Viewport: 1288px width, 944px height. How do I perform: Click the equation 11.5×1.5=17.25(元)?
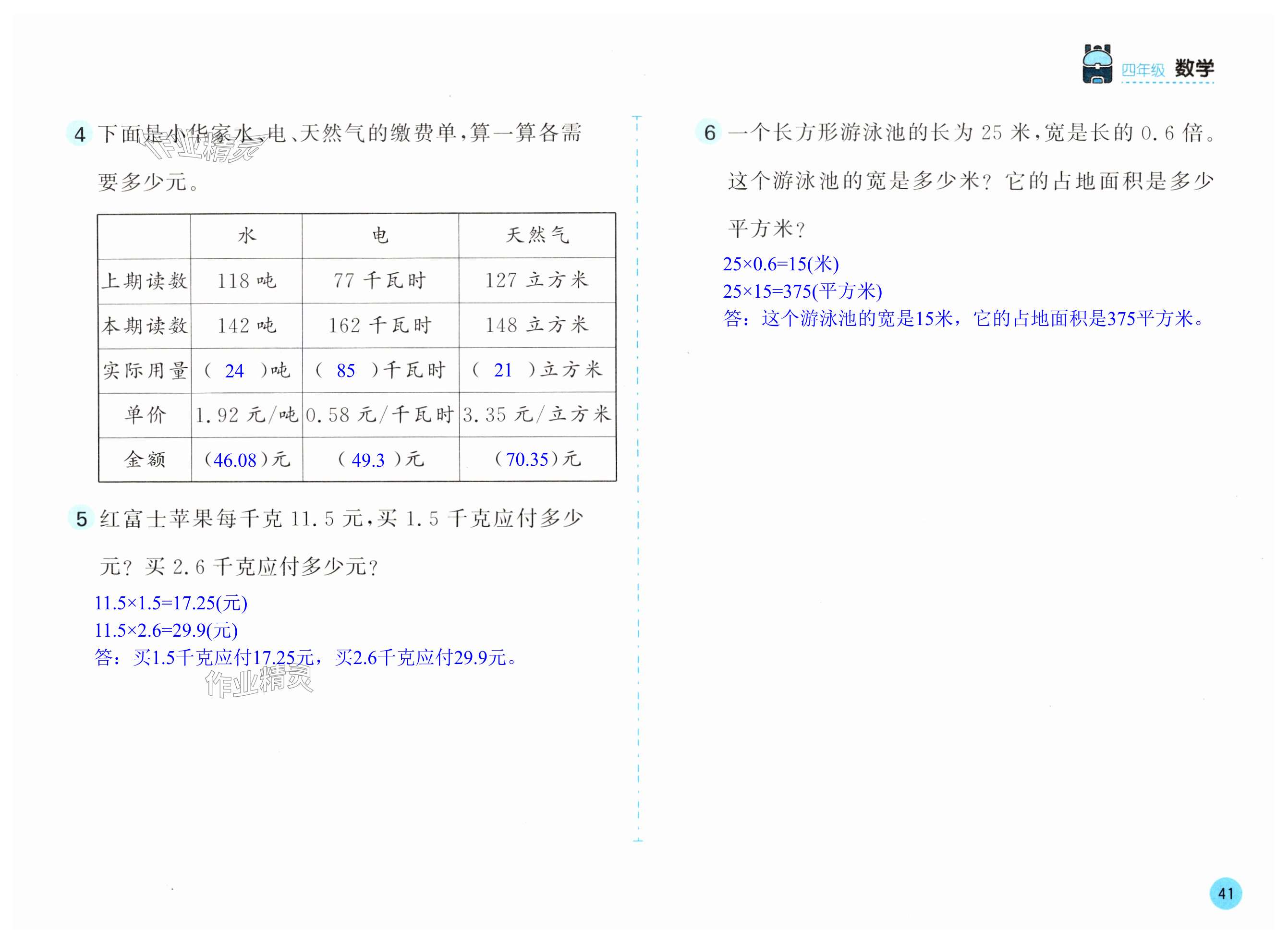pyautogui.click(x=171, y=603)
